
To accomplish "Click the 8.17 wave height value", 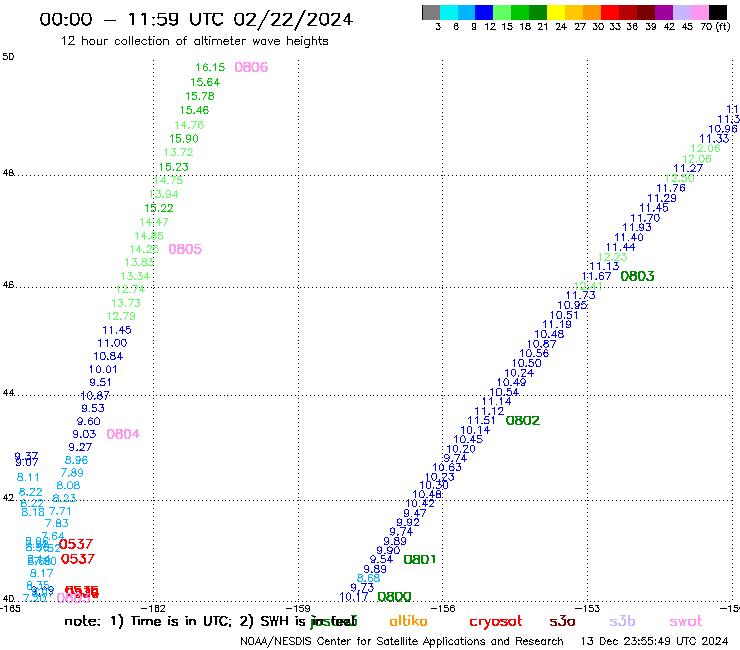I will (x=42, y=574).
